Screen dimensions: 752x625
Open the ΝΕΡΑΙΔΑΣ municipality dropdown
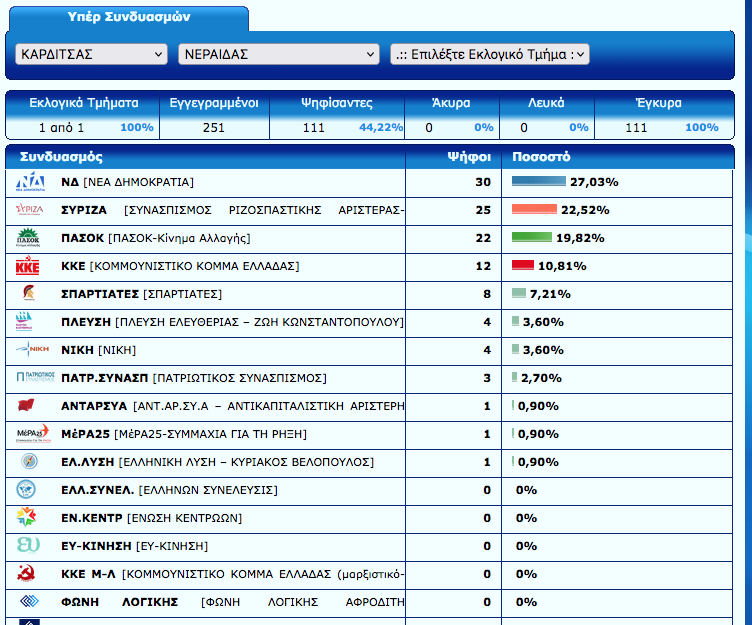pos(278,54)
